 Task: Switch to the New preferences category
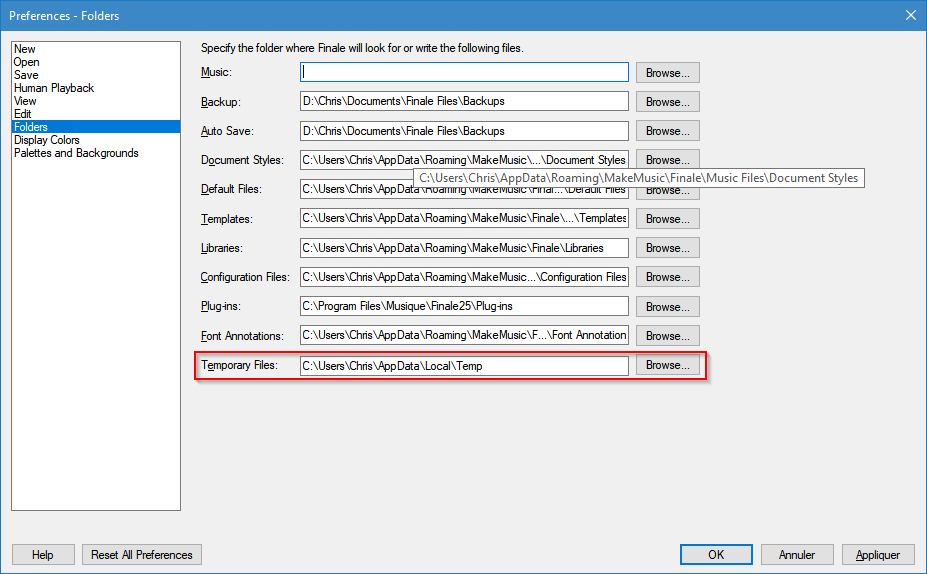[x=25, y=49]
